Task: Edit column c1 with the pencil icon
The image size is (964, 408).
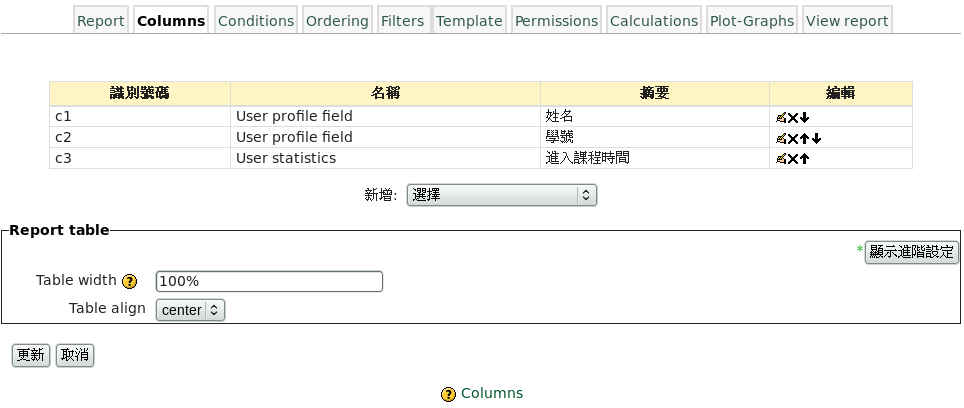Action: (781, 117)
